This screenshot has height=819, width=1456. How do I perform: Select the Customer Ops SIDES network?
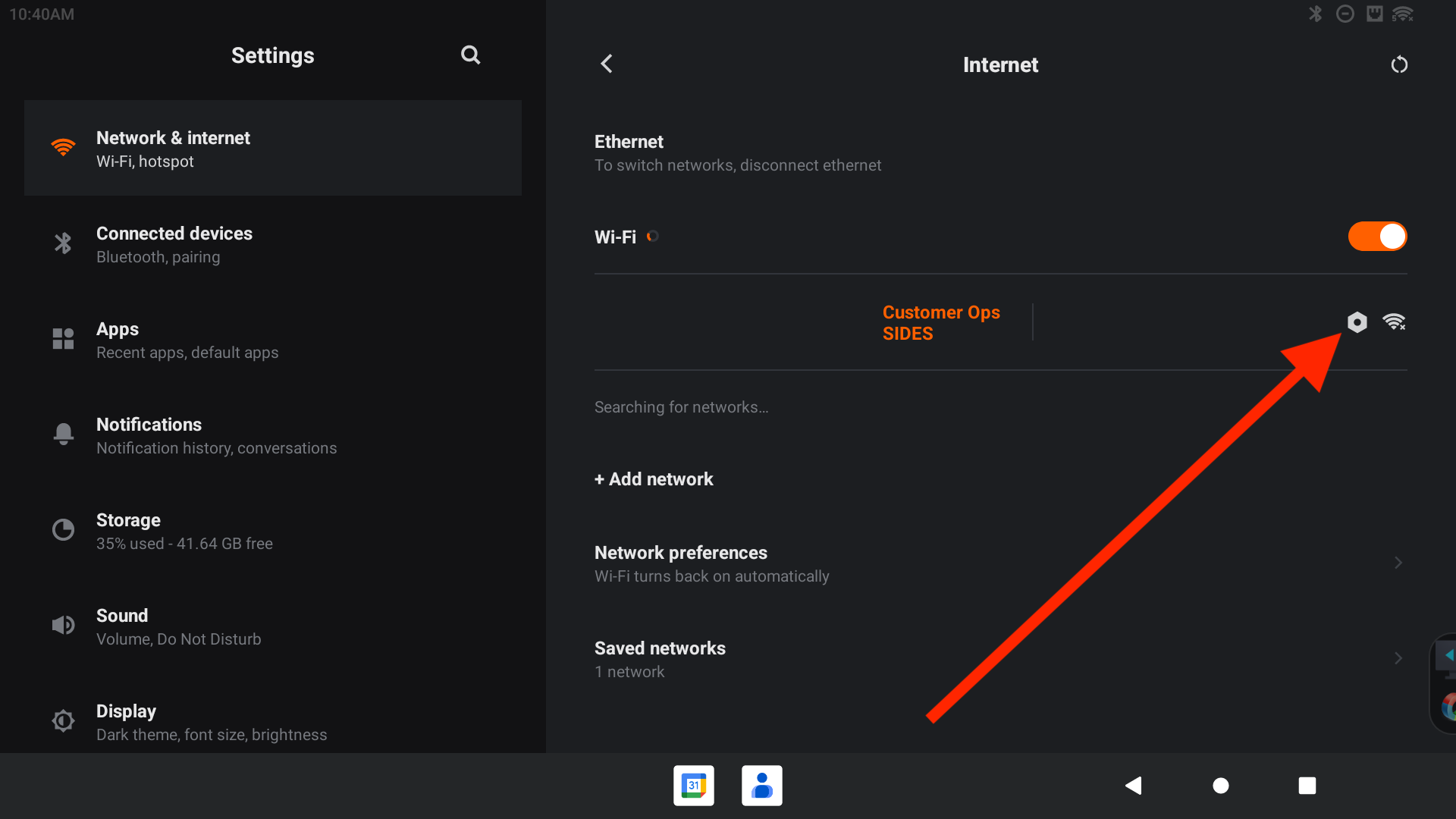point(940,322)
